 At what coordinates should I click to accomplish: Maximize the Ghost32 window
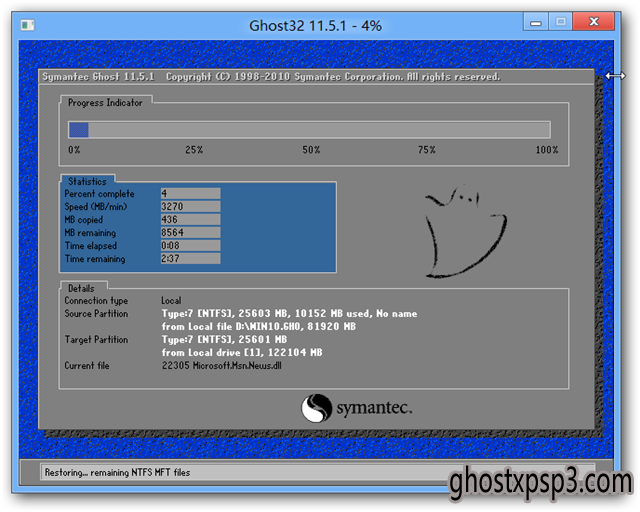pos(561,22)
